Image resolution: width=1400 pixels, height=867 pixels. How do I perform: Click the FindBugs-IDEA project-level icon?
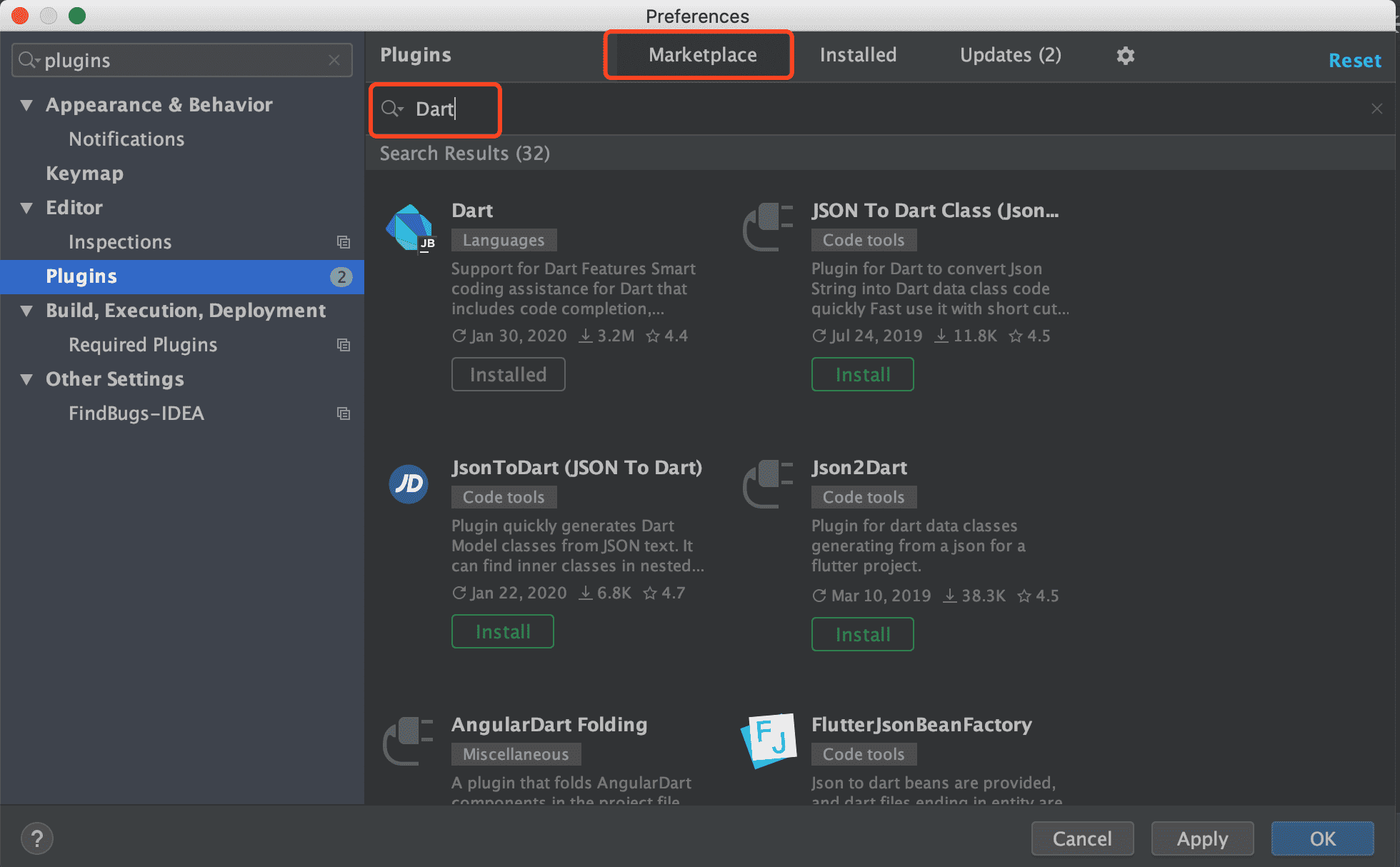tap(344, 414)
